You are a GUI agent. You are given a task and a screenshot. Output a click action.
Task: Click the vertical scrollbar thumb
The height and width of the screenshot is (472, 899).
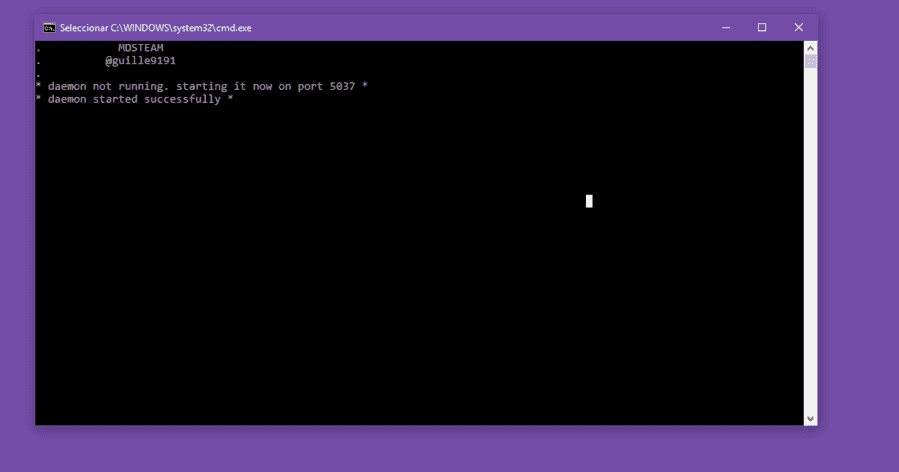(810, 61)
